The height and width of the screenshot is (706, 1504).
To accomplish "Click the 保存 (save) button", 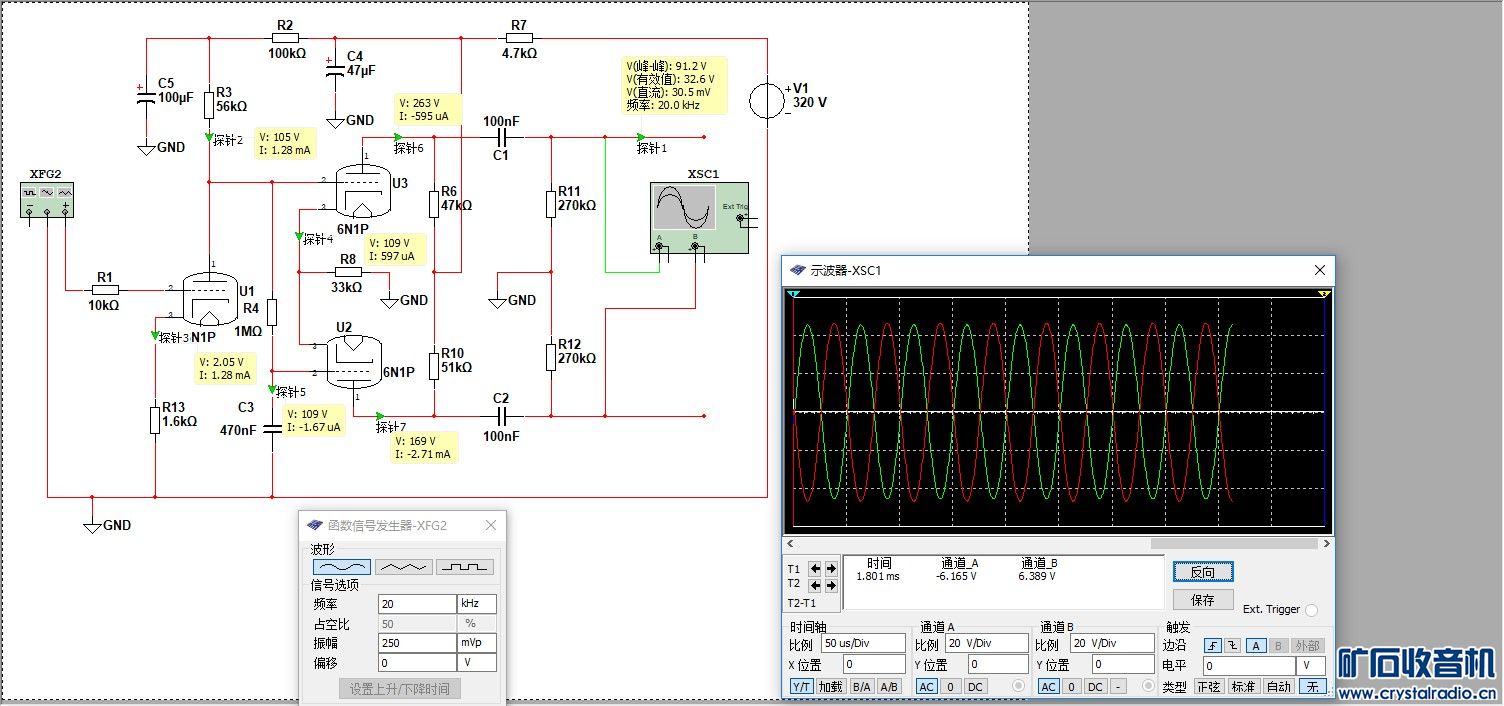I will [x=1202, y=600].
